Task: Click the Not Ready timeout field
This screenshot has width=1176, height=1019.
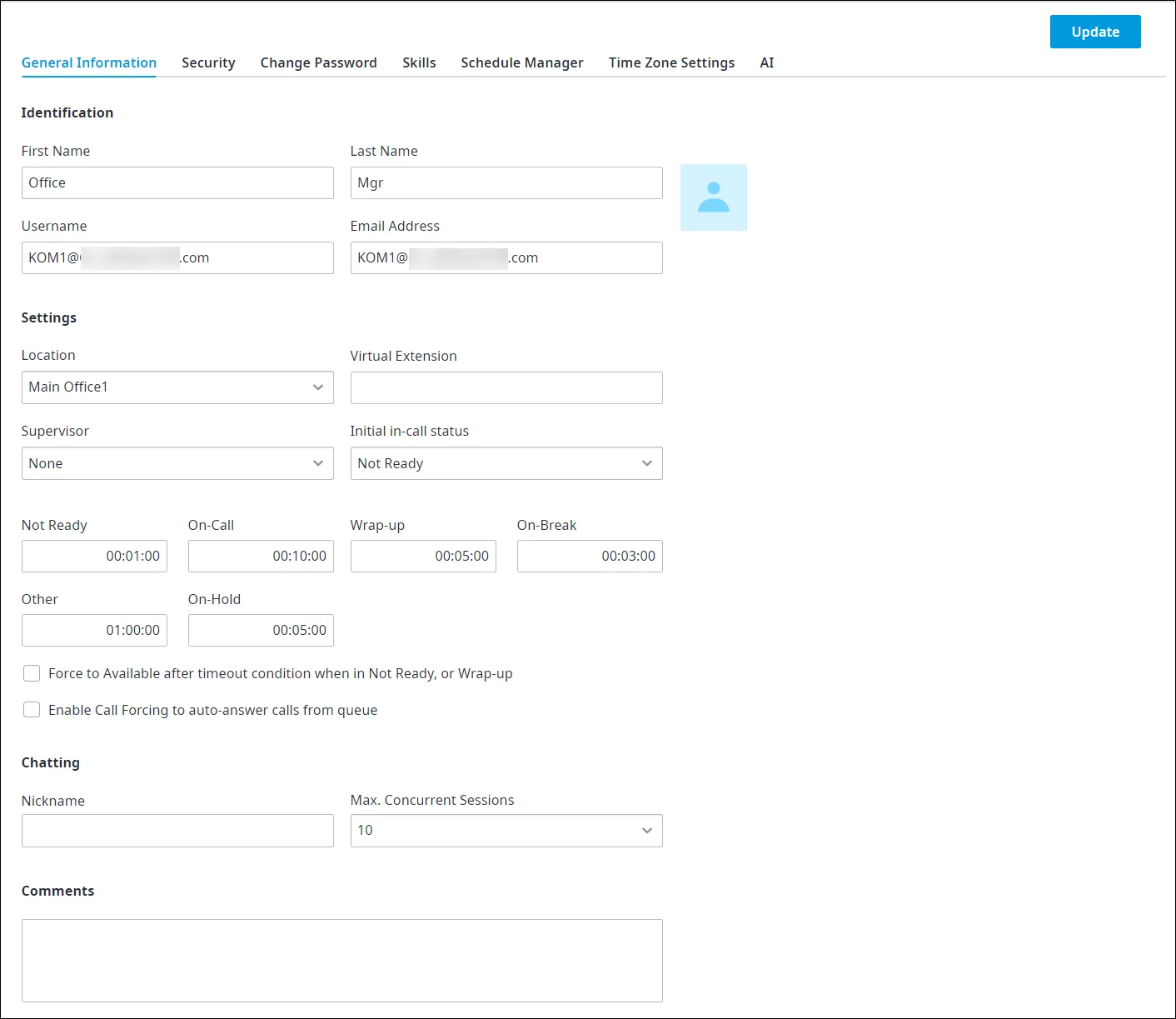Action: 94,556
